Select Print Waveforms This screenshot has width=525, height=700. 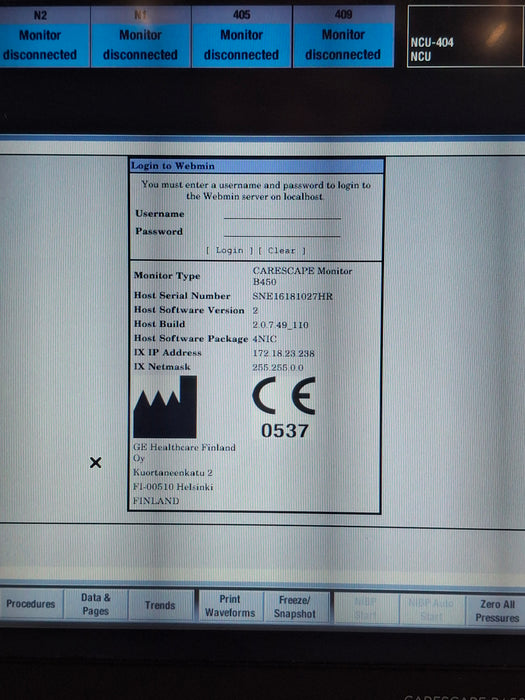click(x=230, y=606)
